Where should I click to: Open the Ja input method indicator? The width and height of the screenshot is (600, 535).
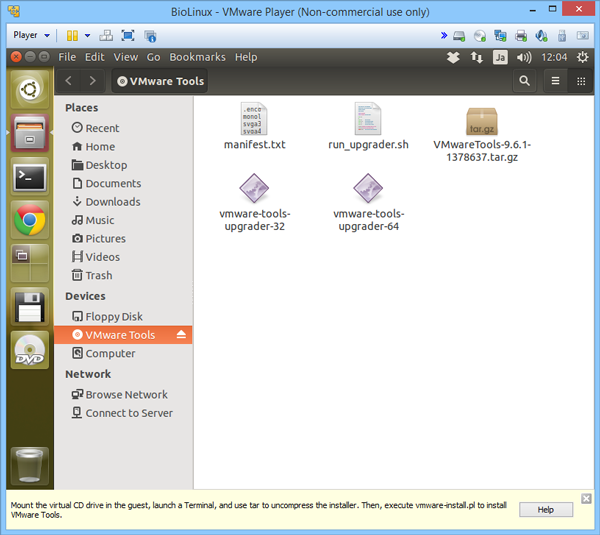500,57
